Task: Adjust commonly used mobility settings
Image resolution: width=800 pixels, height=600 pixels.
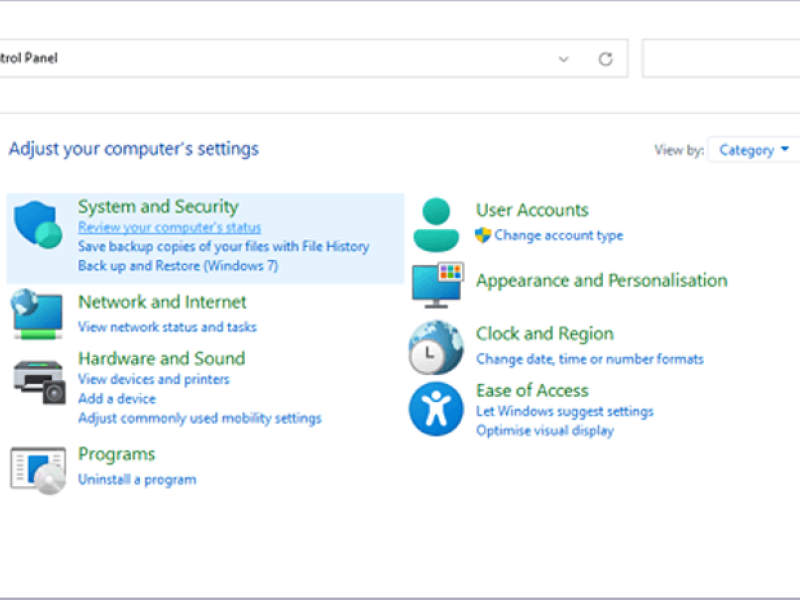Action: coord(199,418)
